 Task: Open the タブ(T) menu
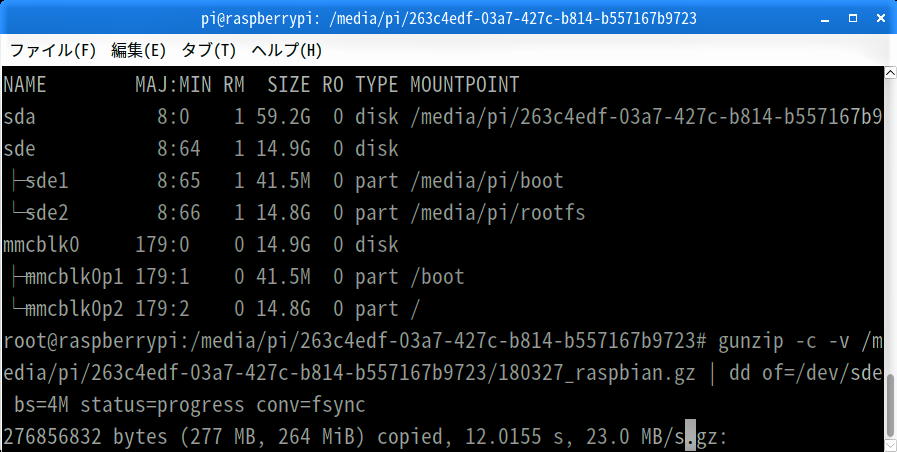[x=209, y=51]
